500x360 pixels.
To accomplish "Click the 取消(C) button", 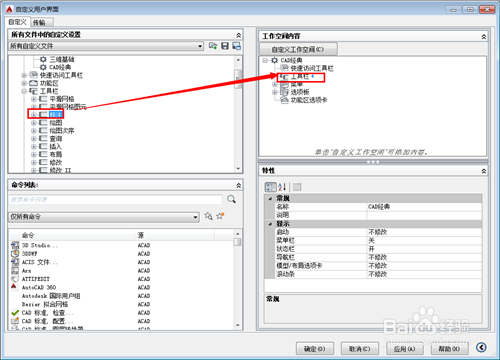I will (360, 349).
